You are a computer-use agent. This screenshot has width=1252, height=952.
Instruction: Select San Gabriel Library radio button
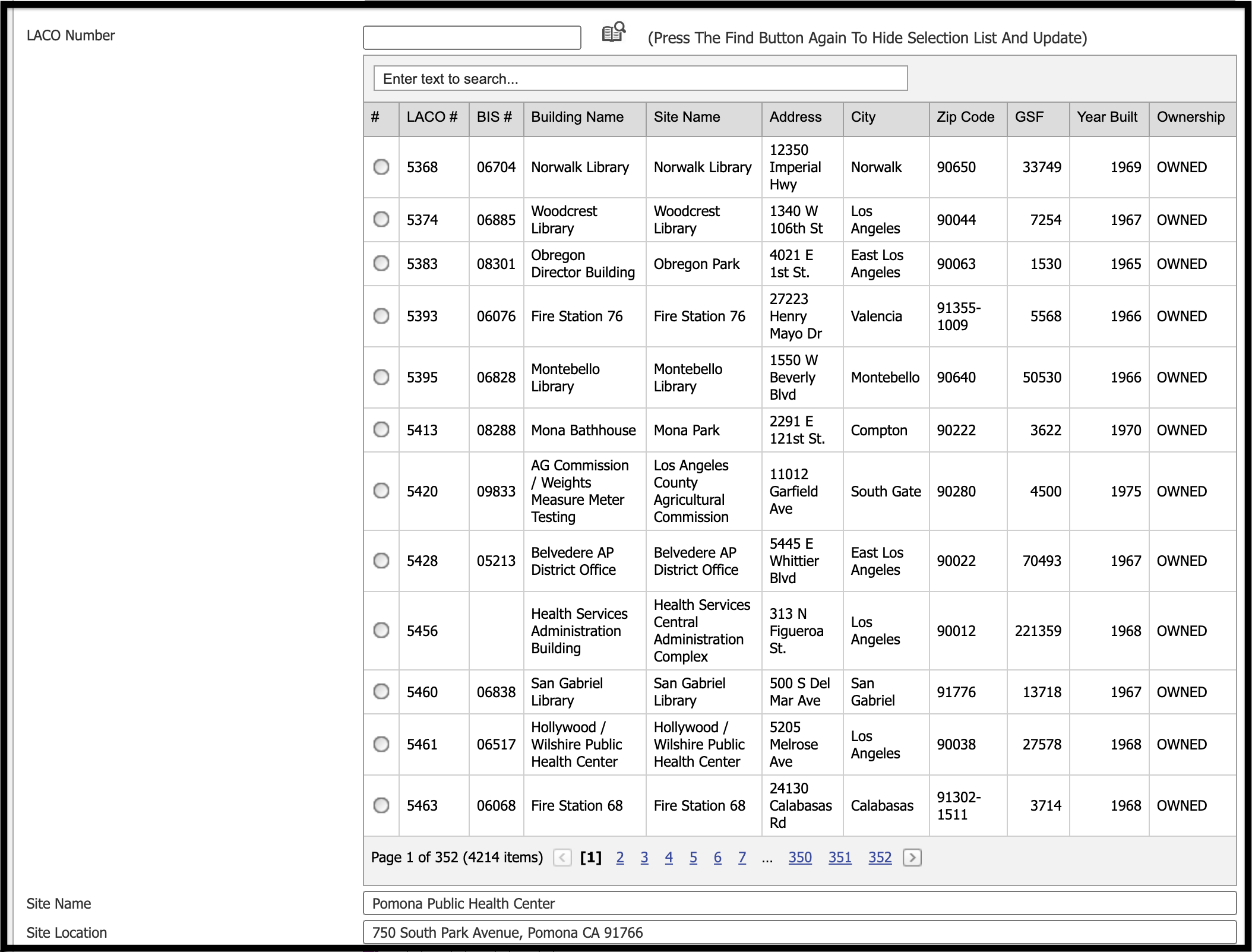click(381, 691)
